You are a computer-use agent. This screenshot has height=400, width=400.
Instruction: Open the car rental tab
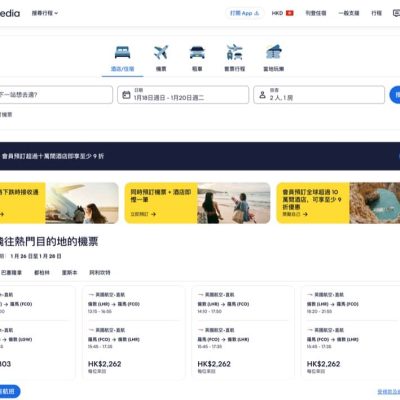pos(197,59)
